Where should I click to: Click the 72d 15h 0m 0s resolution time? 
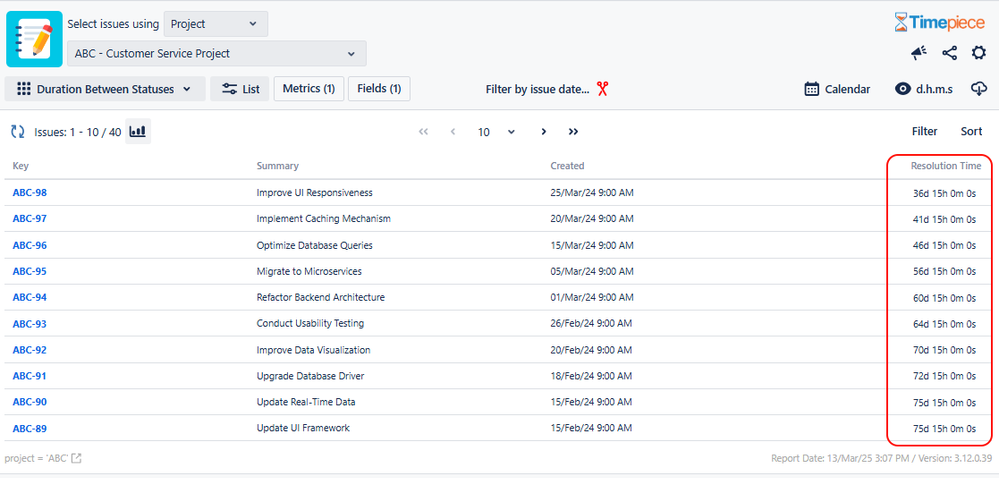coord(944,377)
